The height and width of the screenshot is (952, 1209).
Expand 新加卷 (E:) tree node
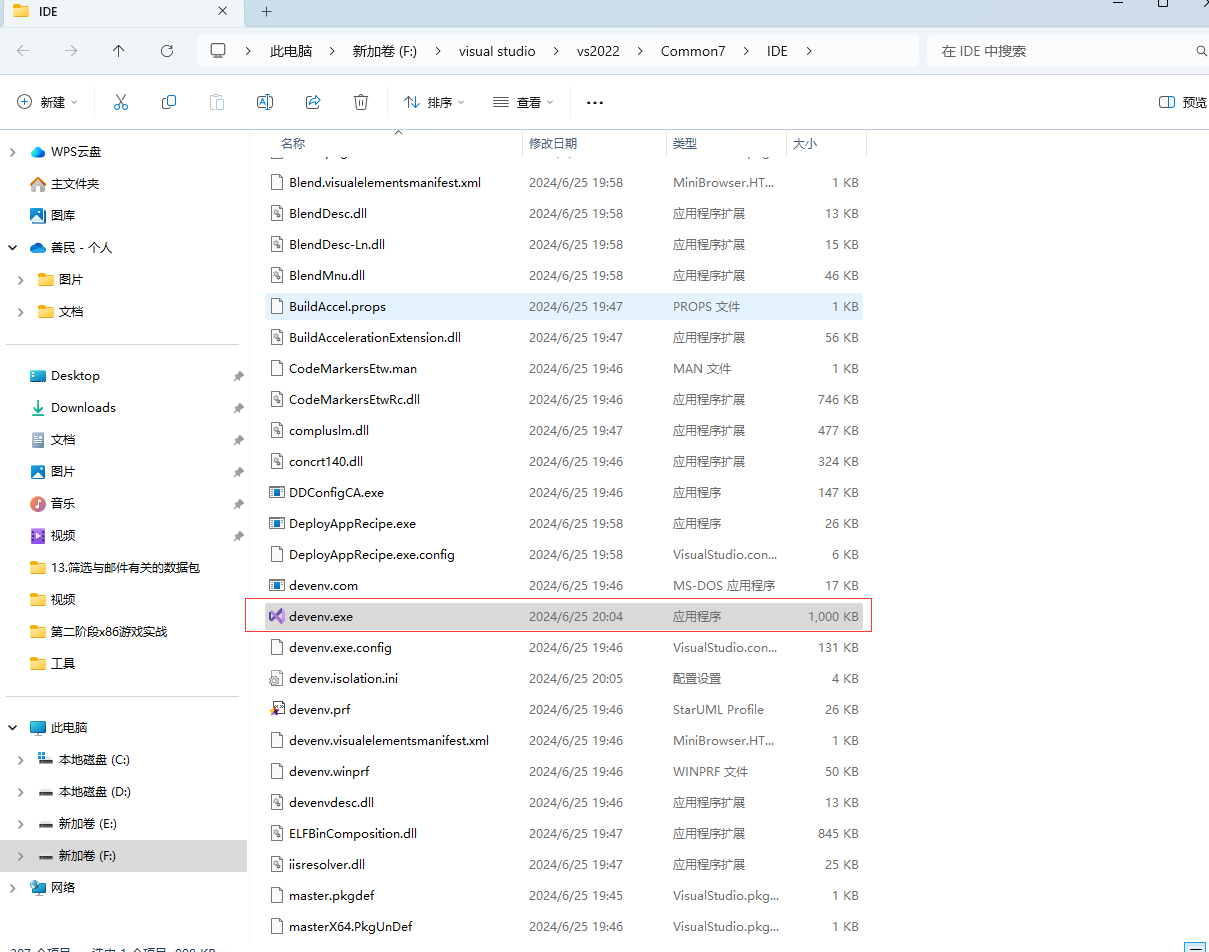(x=21, y=824)
